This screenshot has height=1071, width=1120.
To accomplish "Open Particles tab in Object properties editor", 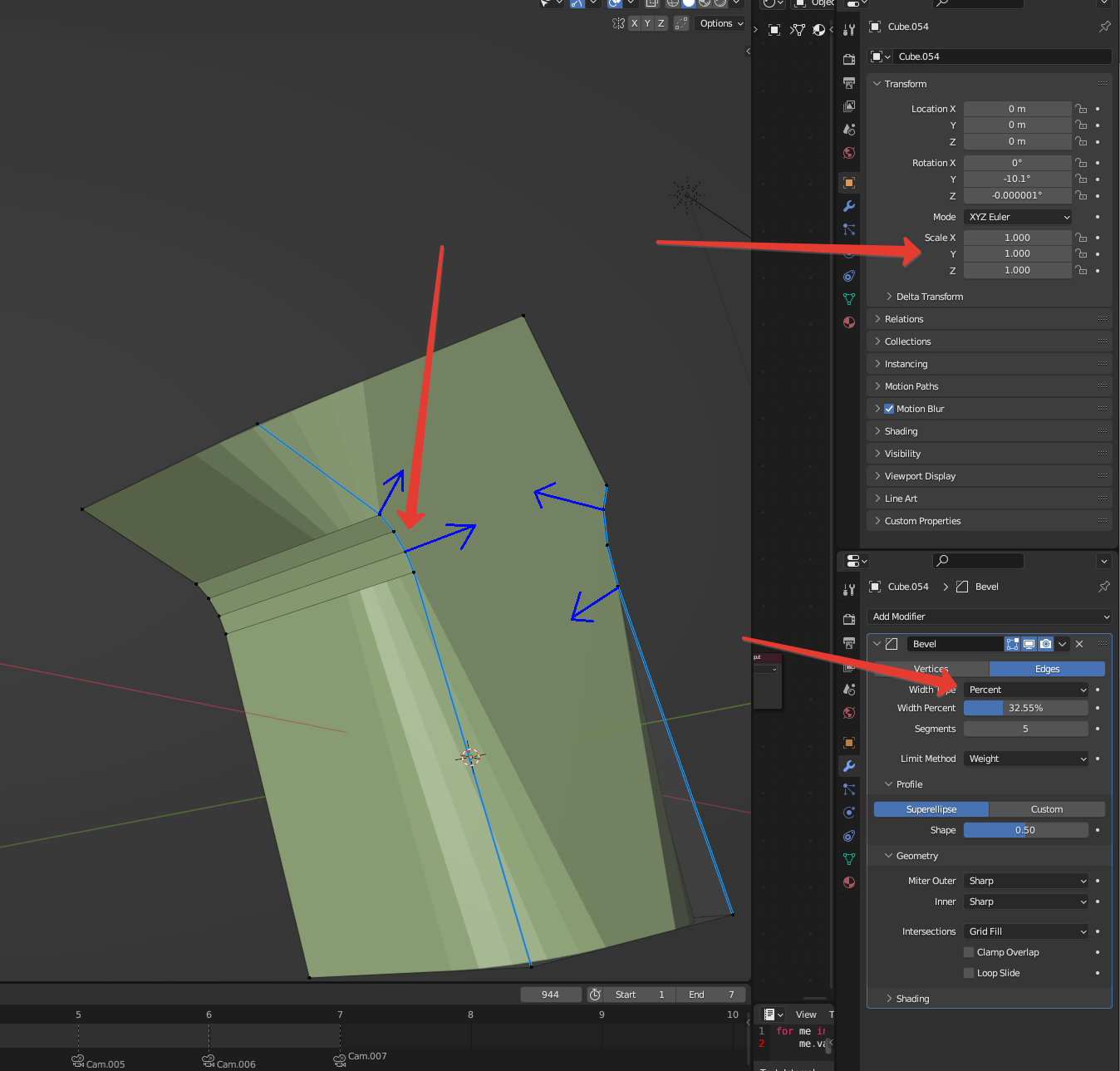I will point(849,229).
